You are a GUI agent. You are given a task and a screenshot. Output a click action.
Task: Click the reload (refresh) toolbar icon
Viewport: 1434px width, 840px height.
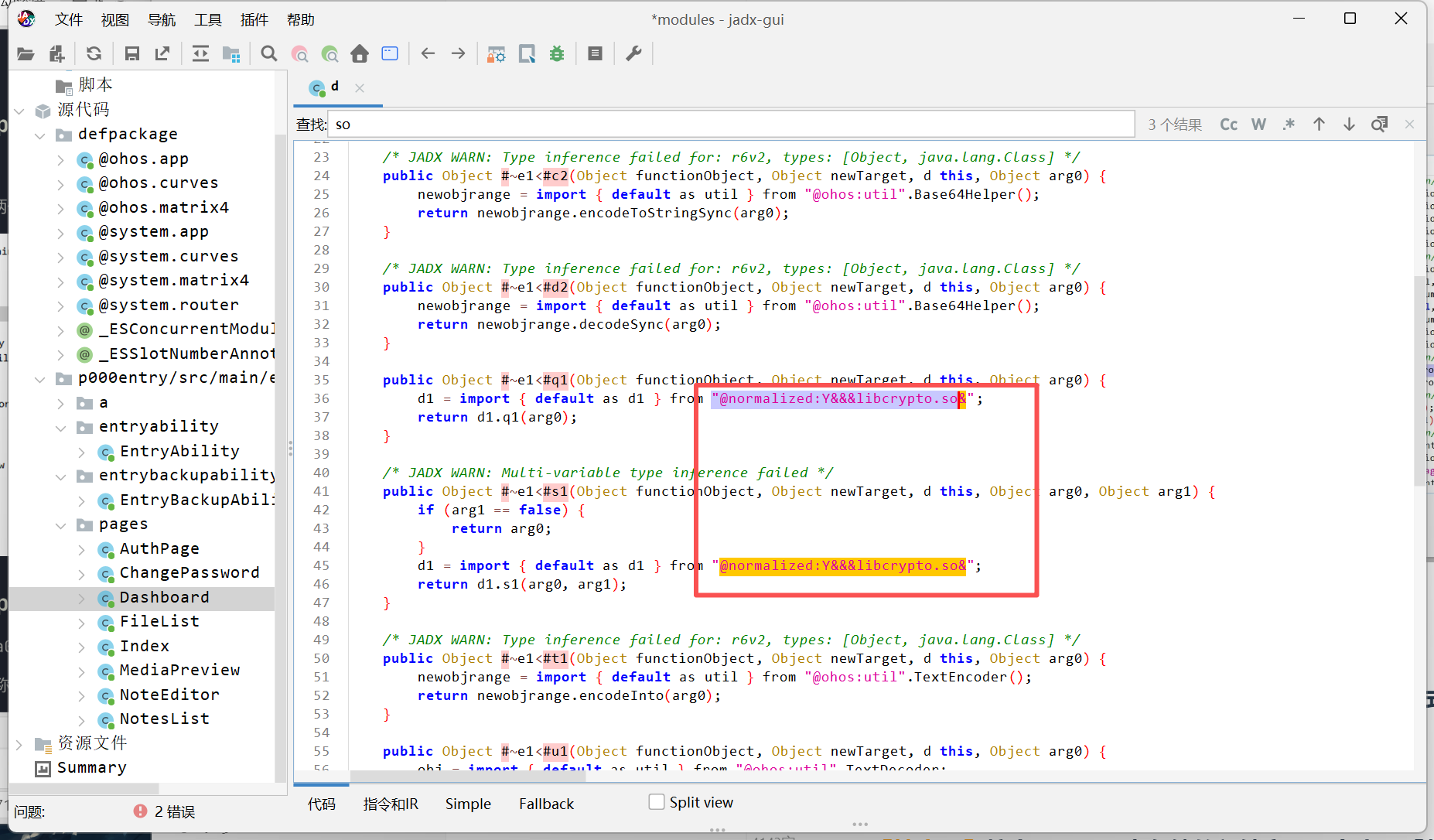point(94,53)
